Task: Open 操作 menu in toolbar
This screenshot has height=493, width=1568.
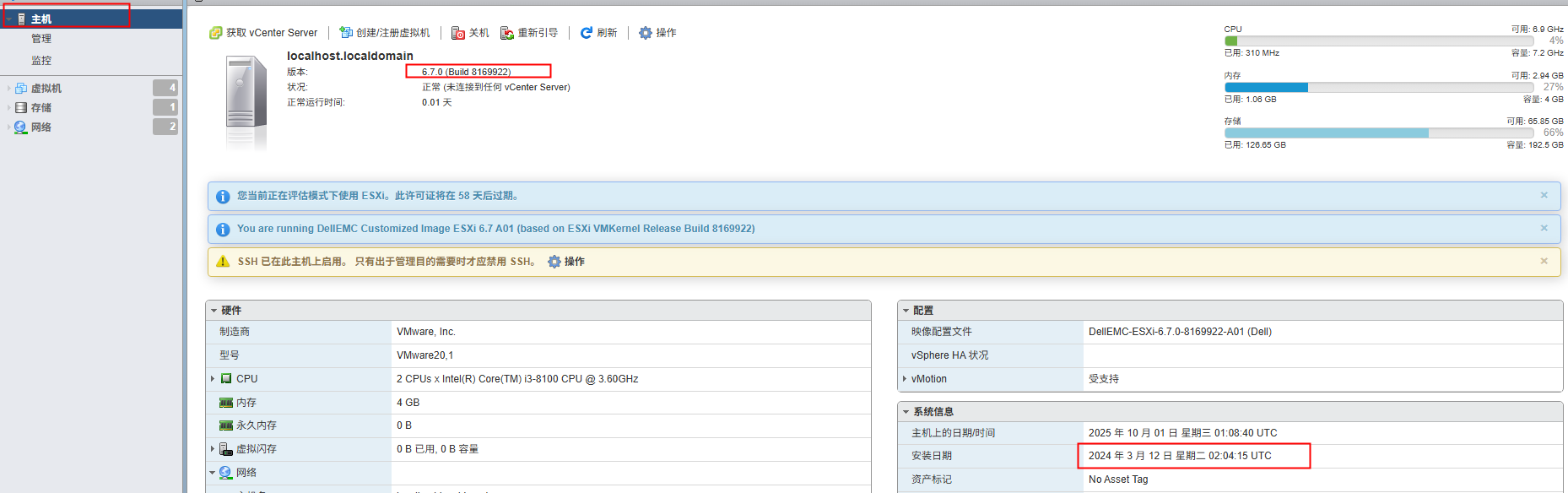Action: tap(657, 33)
